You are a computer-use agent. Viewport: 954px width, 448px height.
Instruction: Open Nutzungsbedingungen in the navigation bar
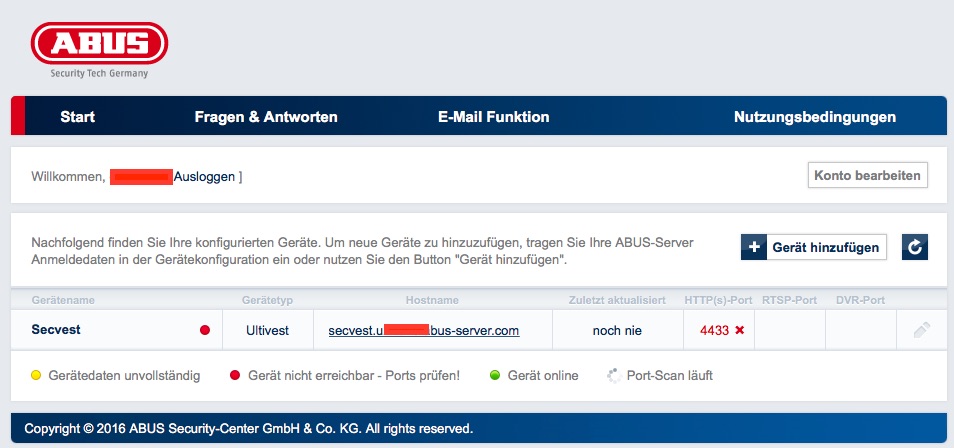pos(814,117)
